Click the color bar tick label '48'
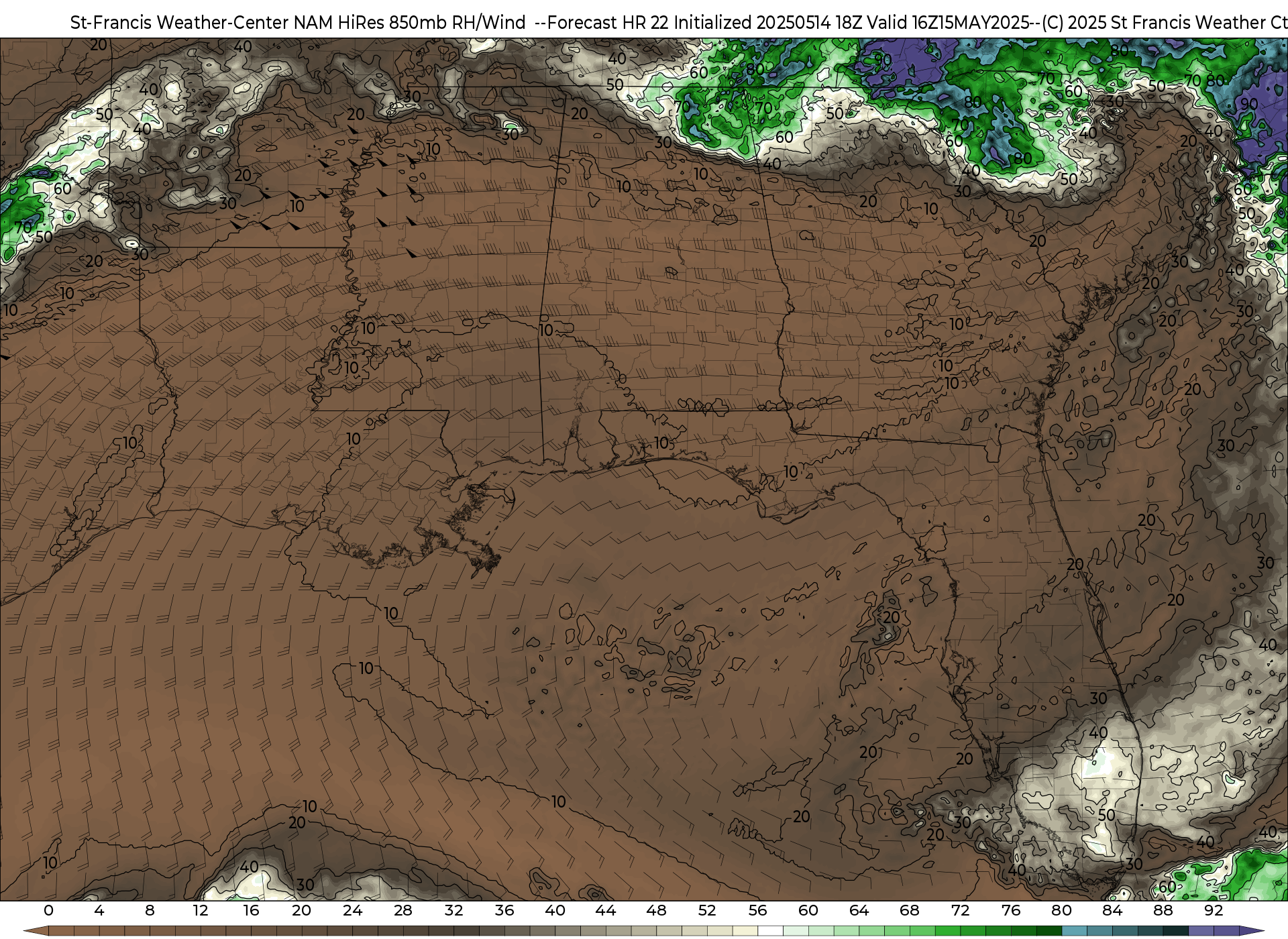The height and width of the screenshot is (939, 1288). coord(656,911)
